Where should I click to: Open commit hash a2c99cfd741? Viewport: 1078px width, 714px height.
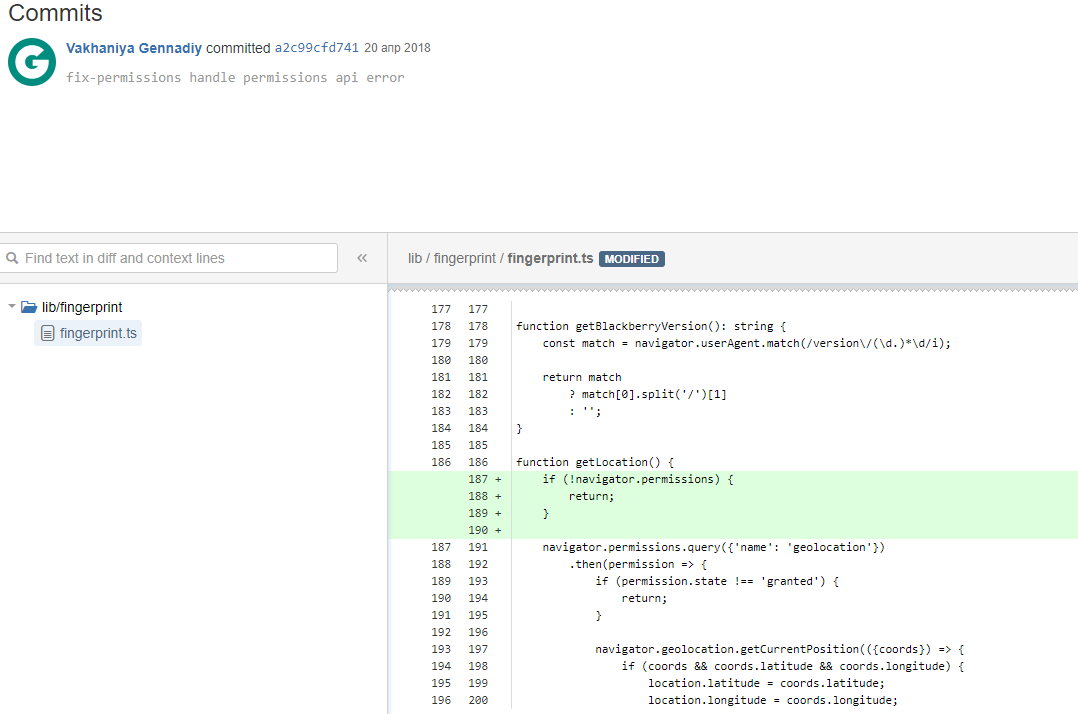(x=316, y=47)
